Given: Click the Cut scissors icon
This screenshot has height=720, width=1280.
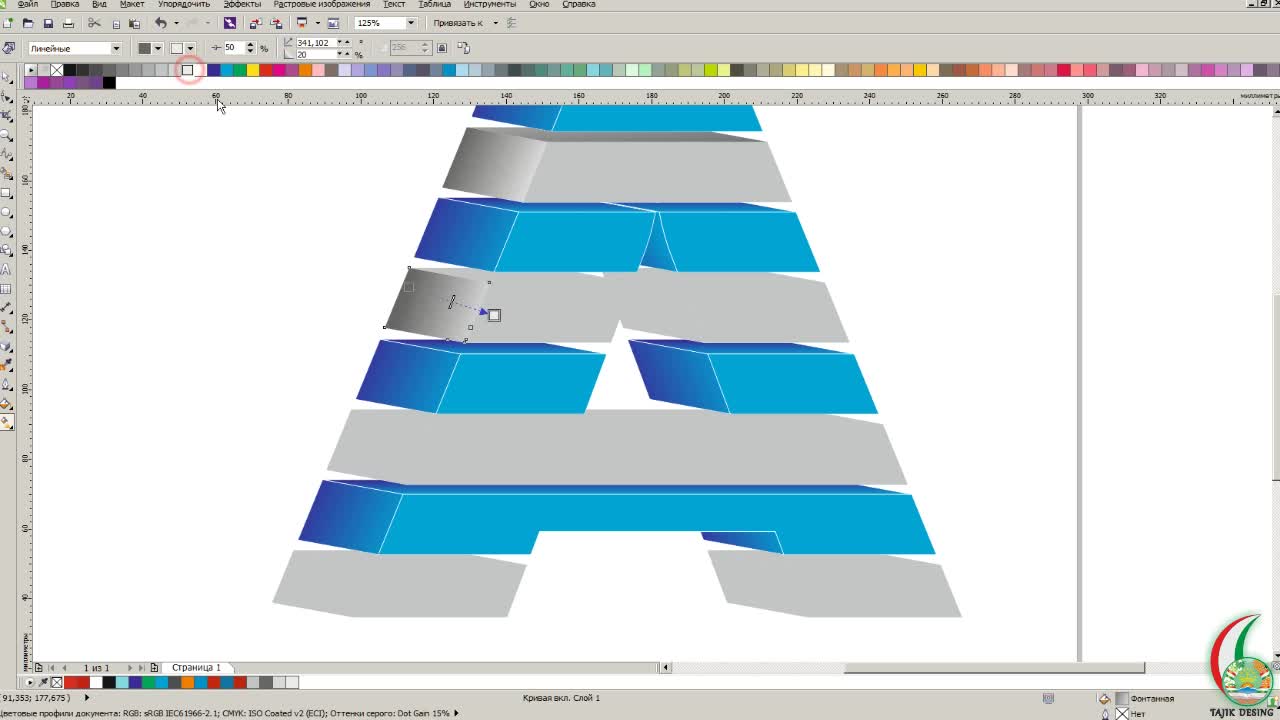Looking at the screenshot, I should pyautogui.click(x=94, y=23).
